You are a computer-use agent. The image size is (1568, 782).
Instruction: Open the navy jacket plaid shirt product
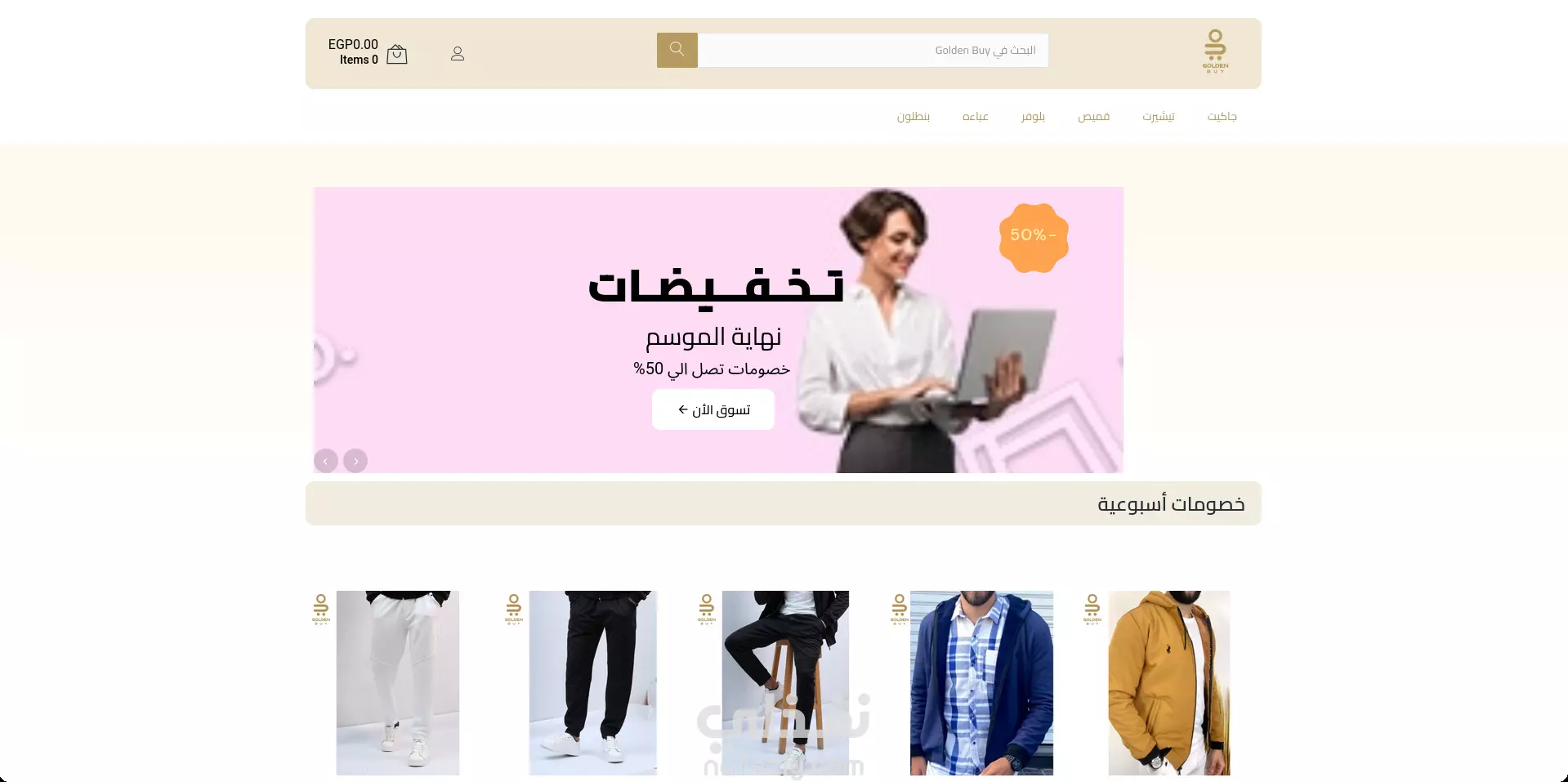[x=981, y=683]
